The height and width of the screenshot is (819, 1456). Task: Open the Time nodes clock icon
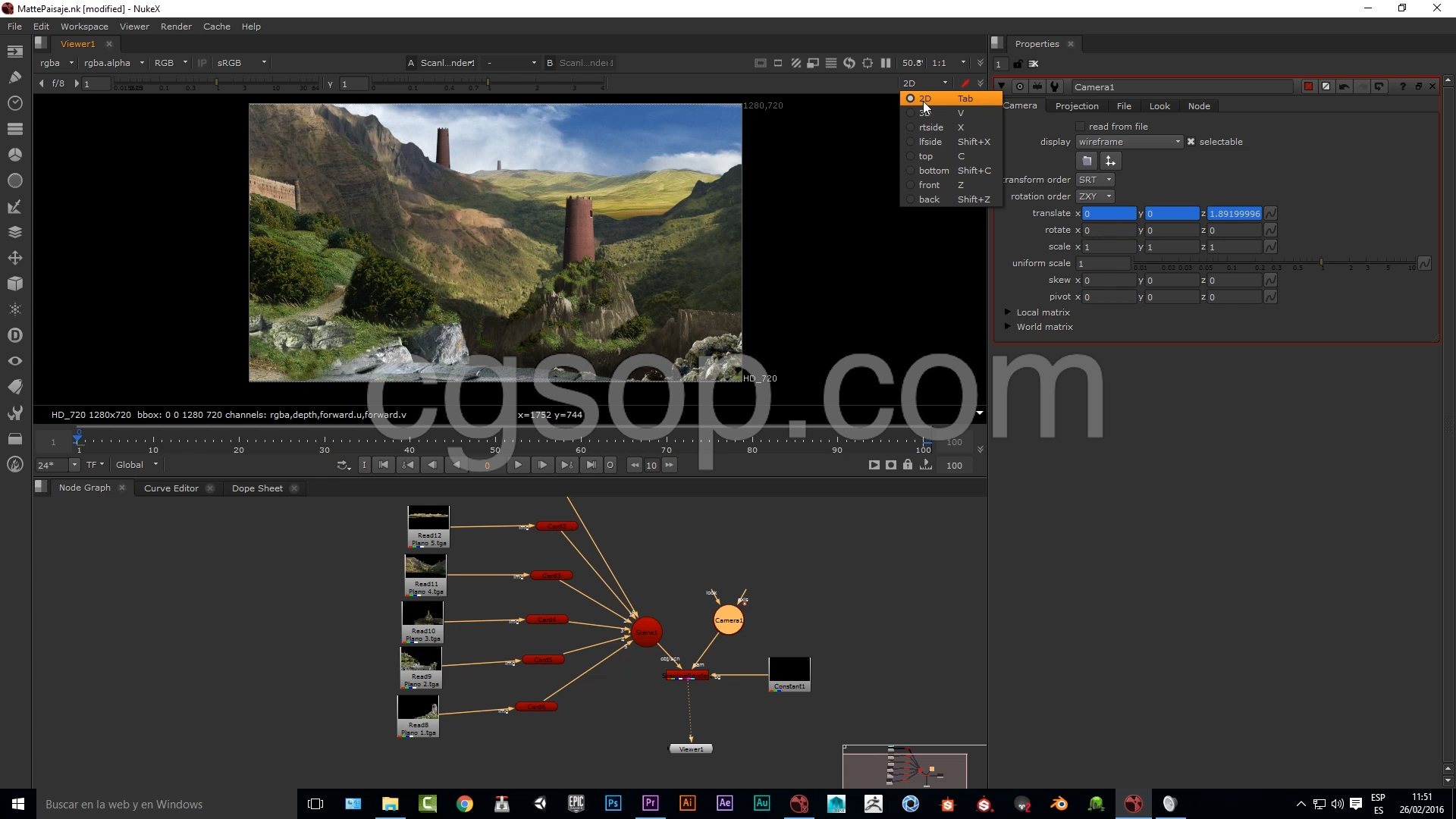point(14,103)
